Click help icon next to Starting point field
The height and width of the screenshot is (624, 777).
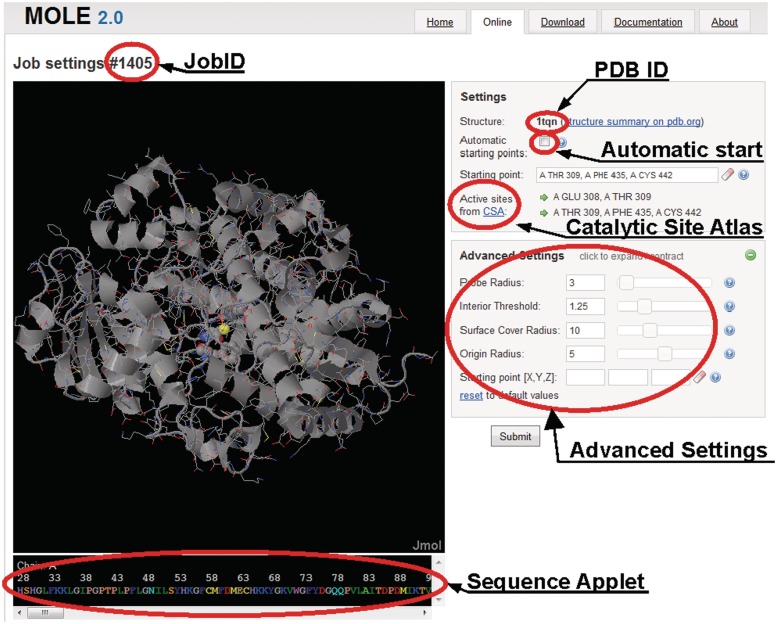[743, 174]
